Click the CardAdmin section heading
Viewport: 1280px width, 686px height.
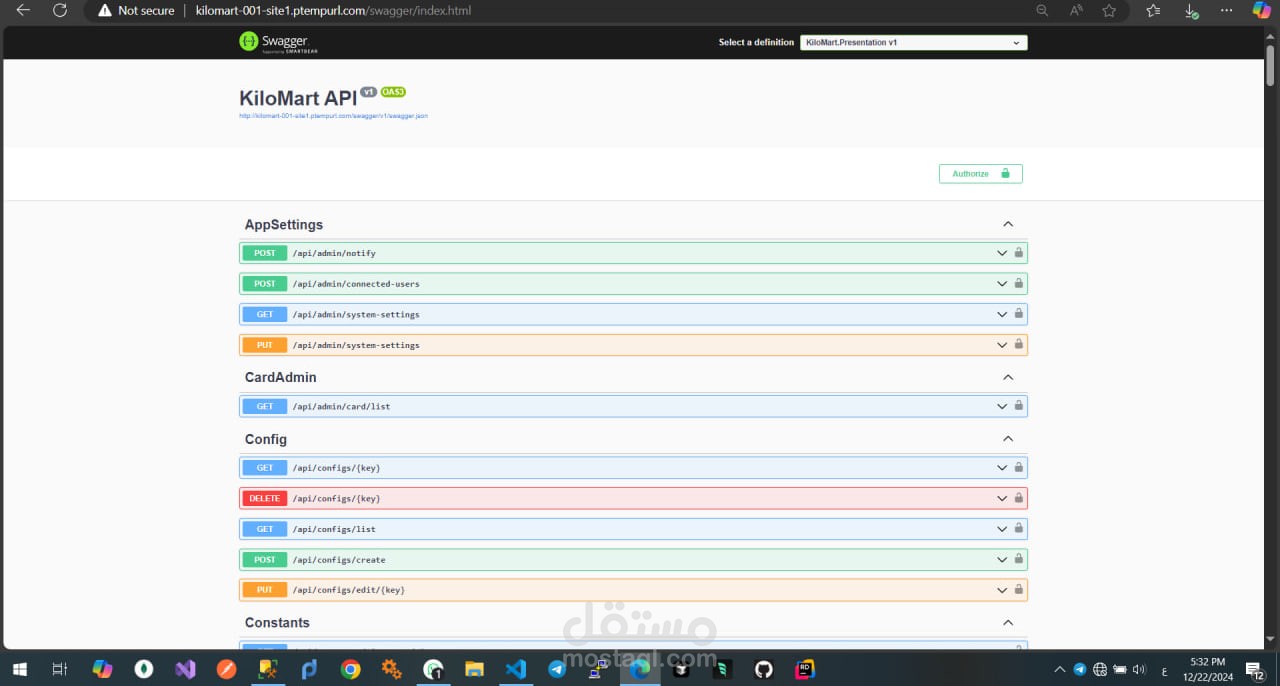coord(281,377)
